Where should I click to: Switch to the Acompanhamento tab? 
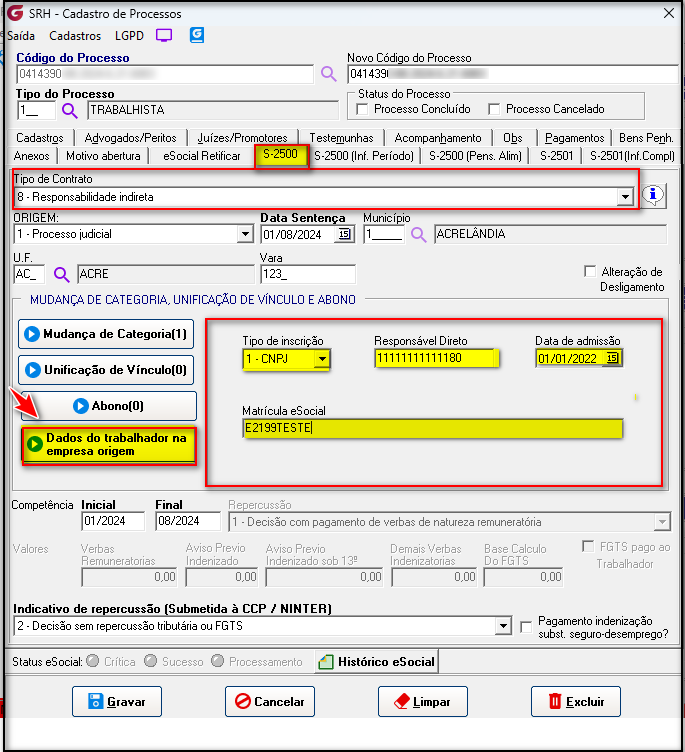[x=438, y=138]
